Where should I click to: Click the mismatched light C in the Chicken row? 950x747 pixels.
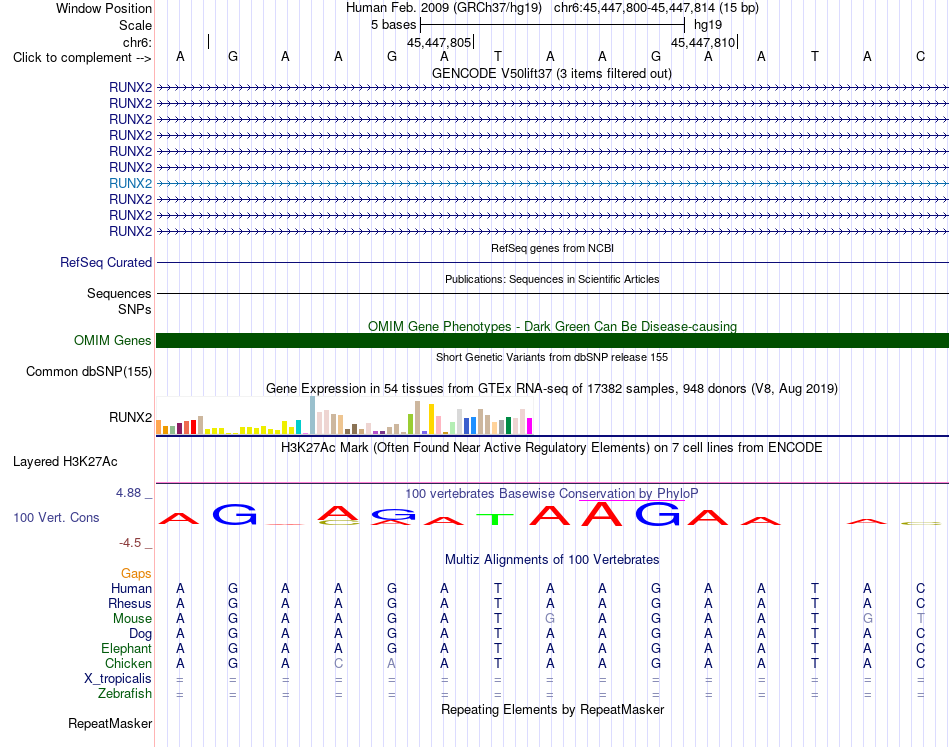(339, 663)
